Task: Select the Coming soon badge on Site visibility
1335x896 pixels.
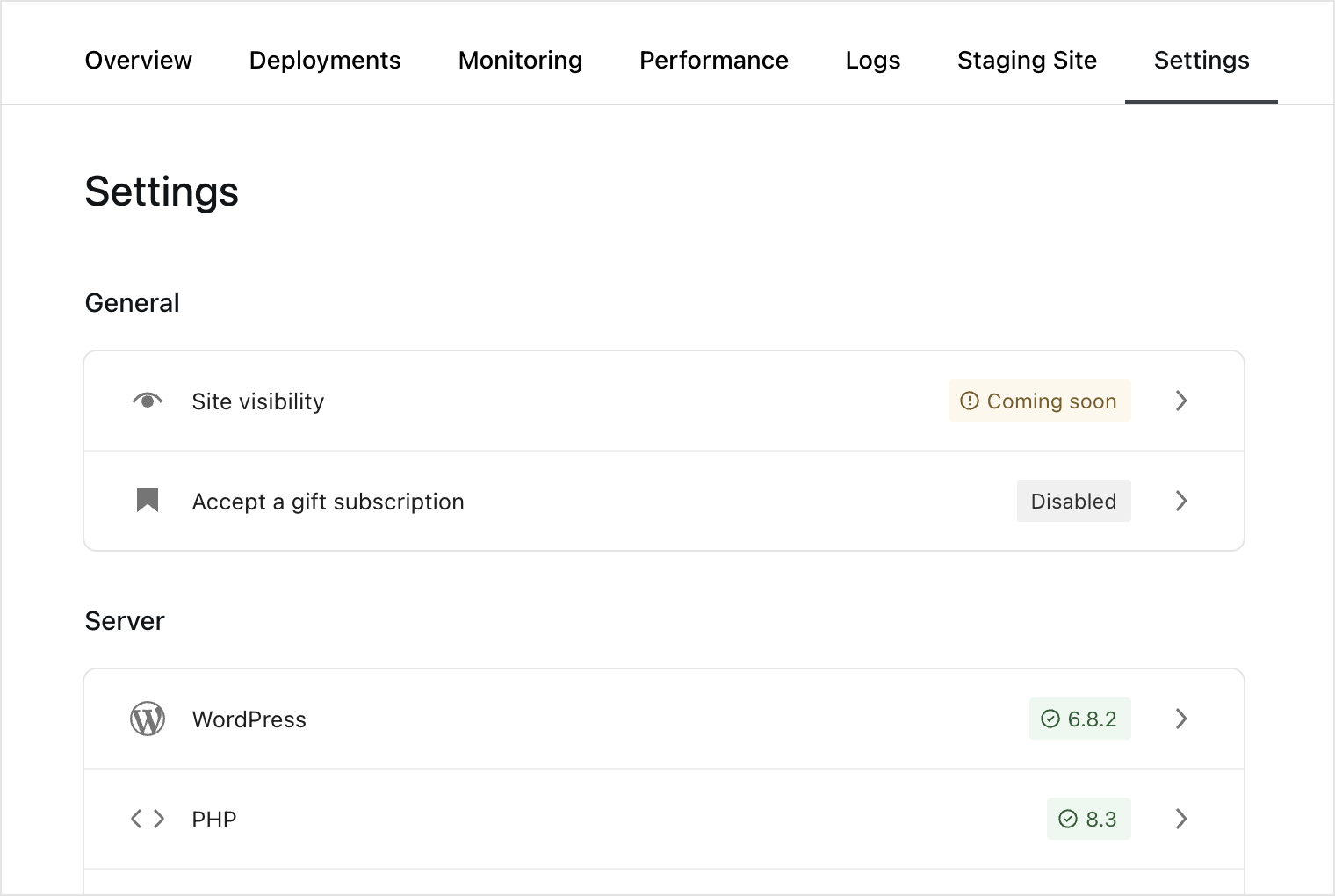Action: 1039,401
